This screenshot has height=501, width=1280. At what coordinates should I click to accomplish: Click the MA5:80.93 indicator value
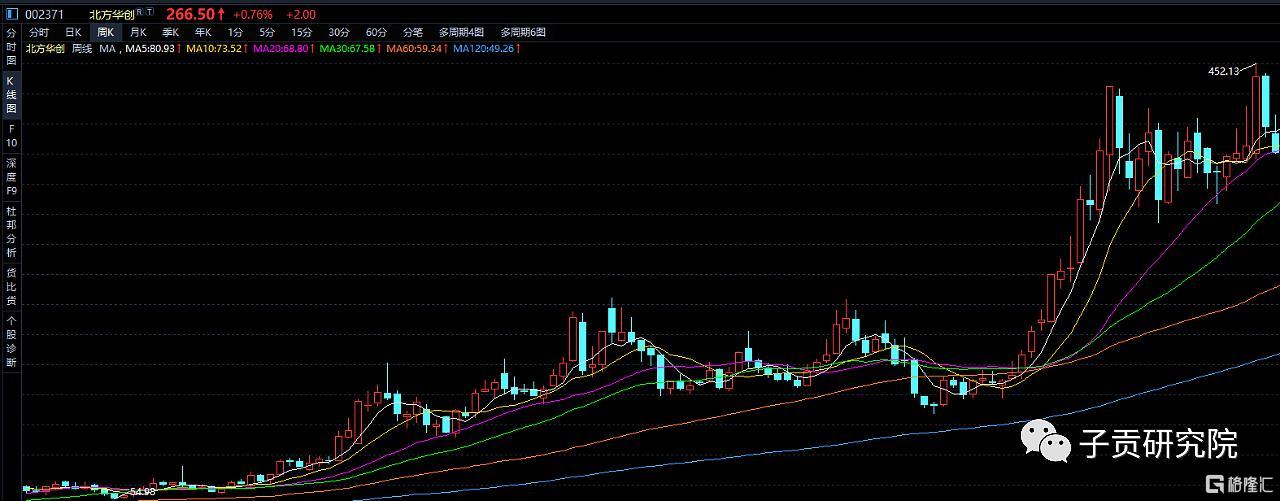152,48
